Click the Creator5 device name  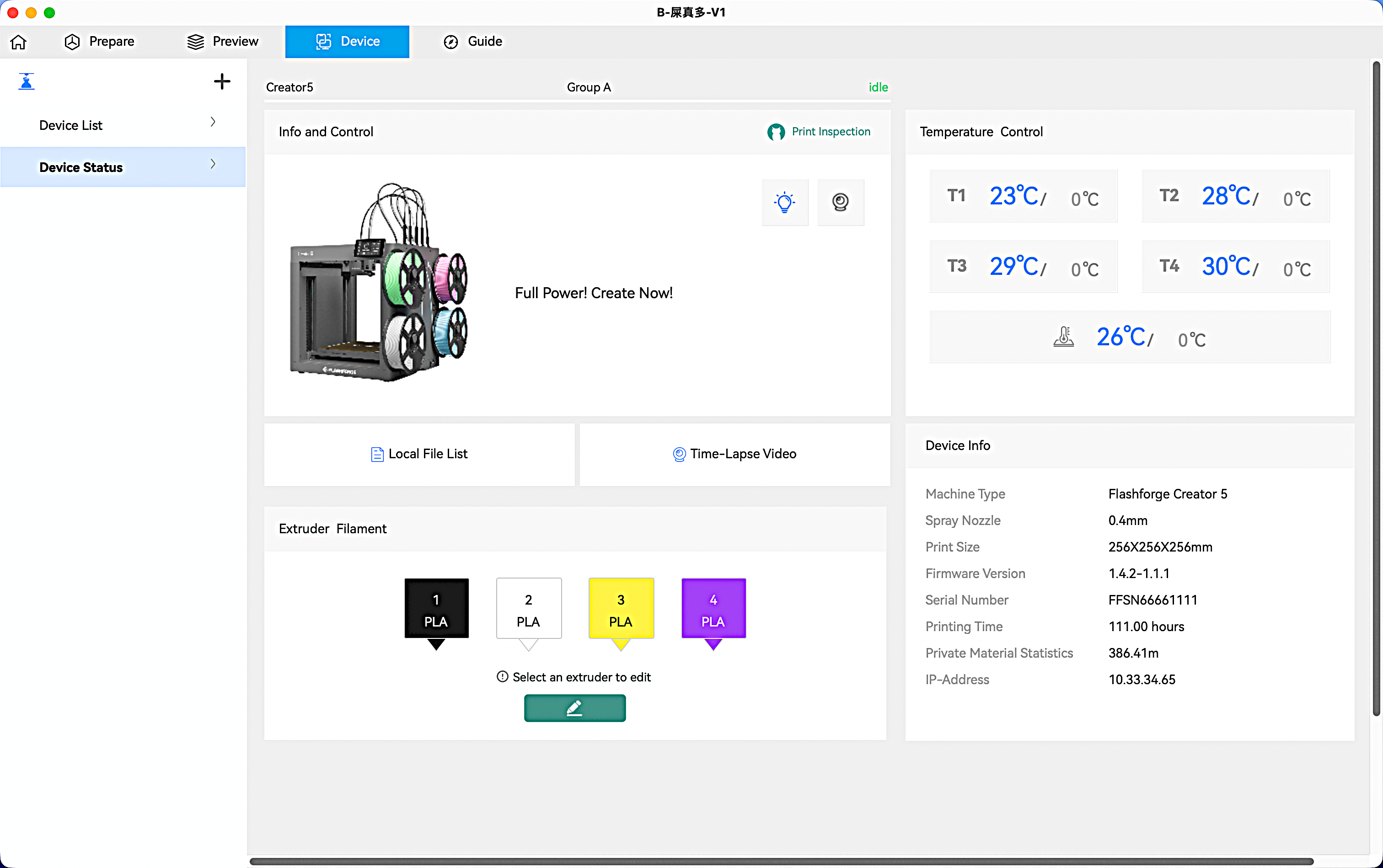click(x=289, y=87)
